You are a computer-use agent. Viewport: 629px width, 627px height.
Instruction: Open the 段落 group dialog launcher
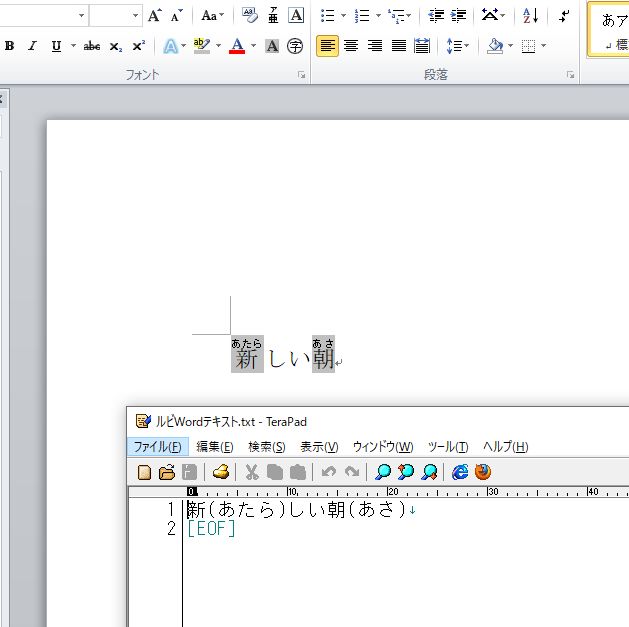tap(571, 75)
